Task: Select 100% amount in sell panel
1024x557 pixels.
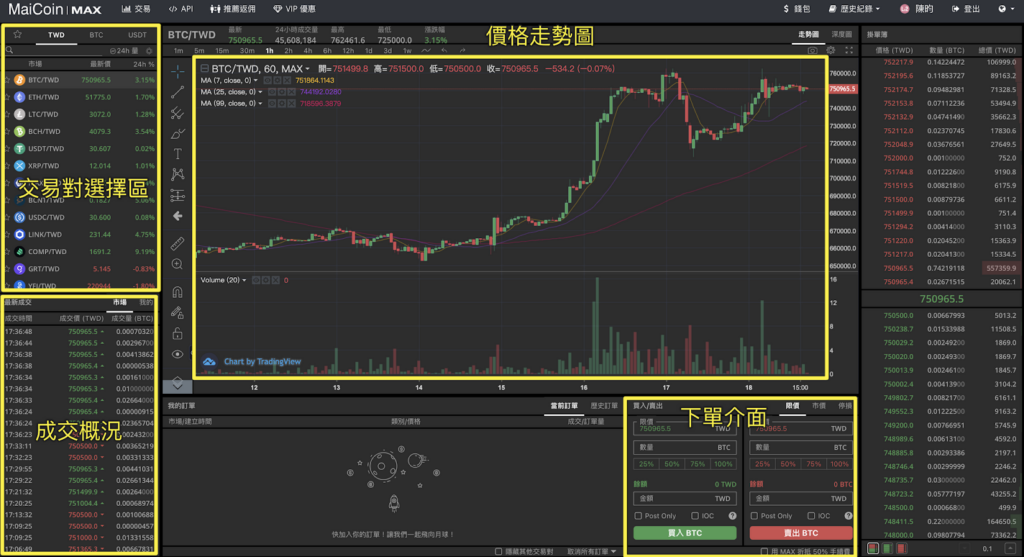Action: (839, 464)
